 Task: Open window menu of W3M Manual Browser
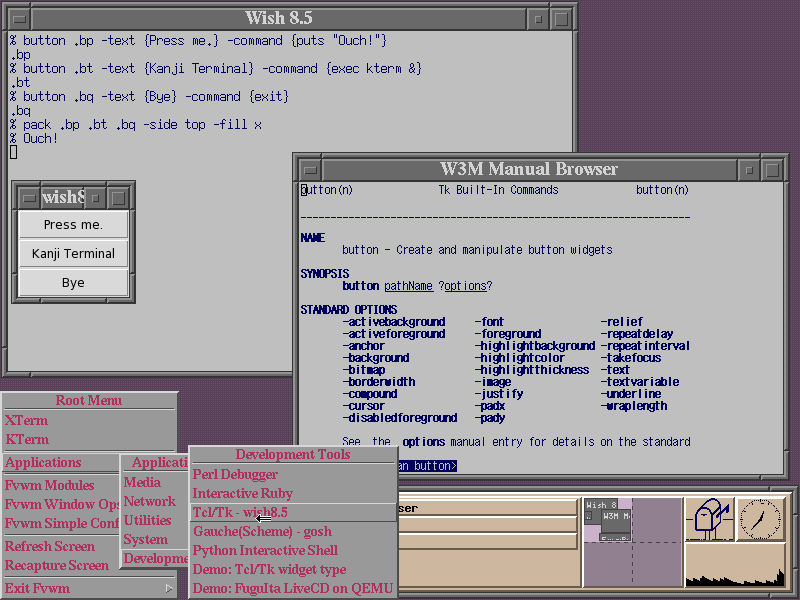click(x=309, y=169)
